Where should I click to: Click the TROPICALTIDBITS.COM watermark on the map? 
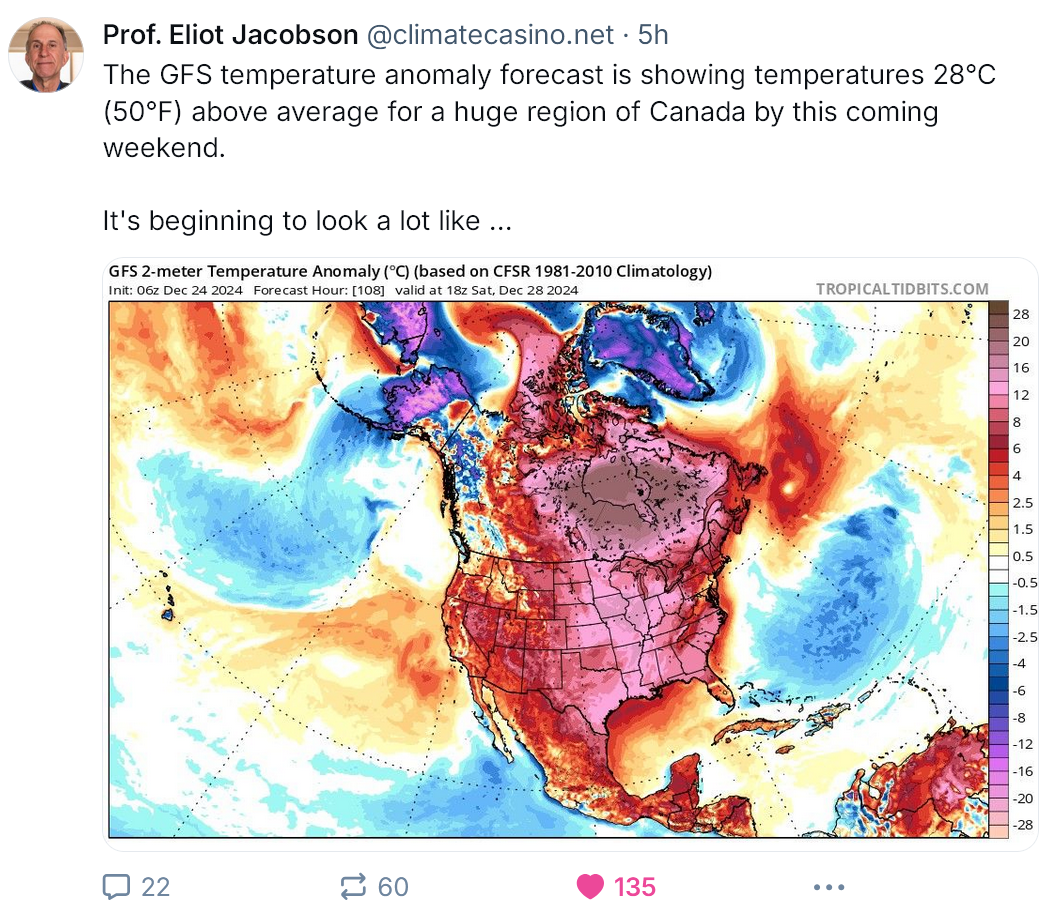[x=902, y=289]
